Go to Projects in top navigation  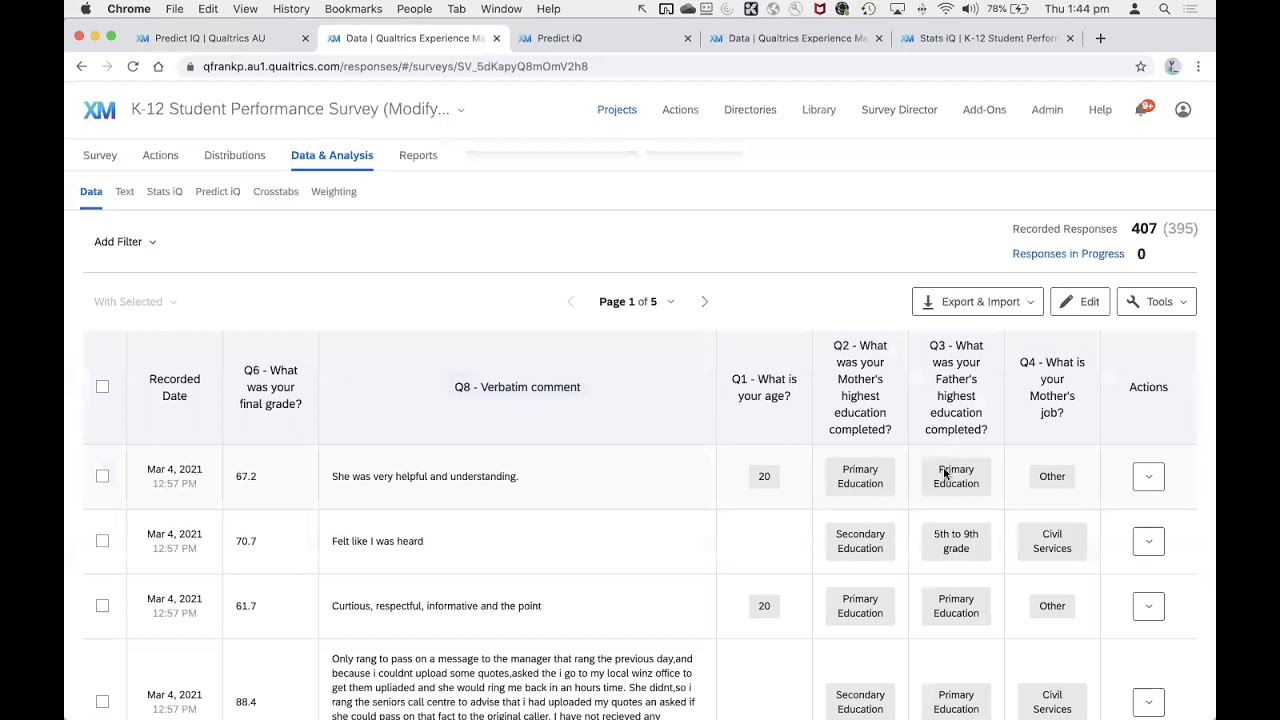coord(617,110)
